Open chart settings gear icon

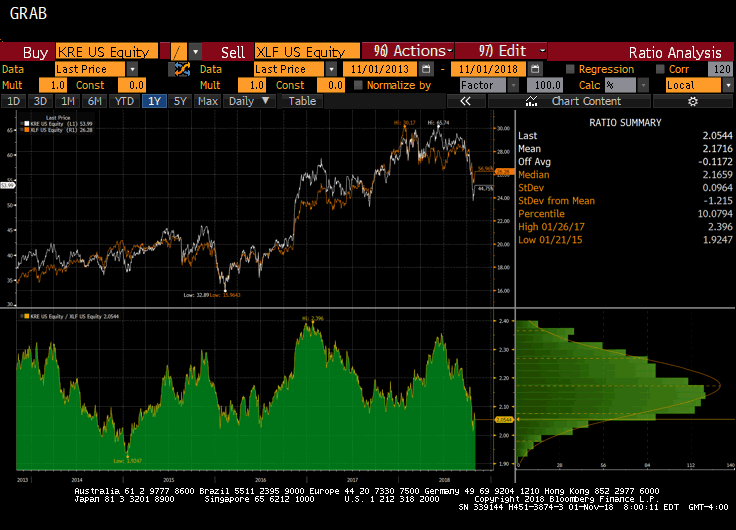point(693,101)
